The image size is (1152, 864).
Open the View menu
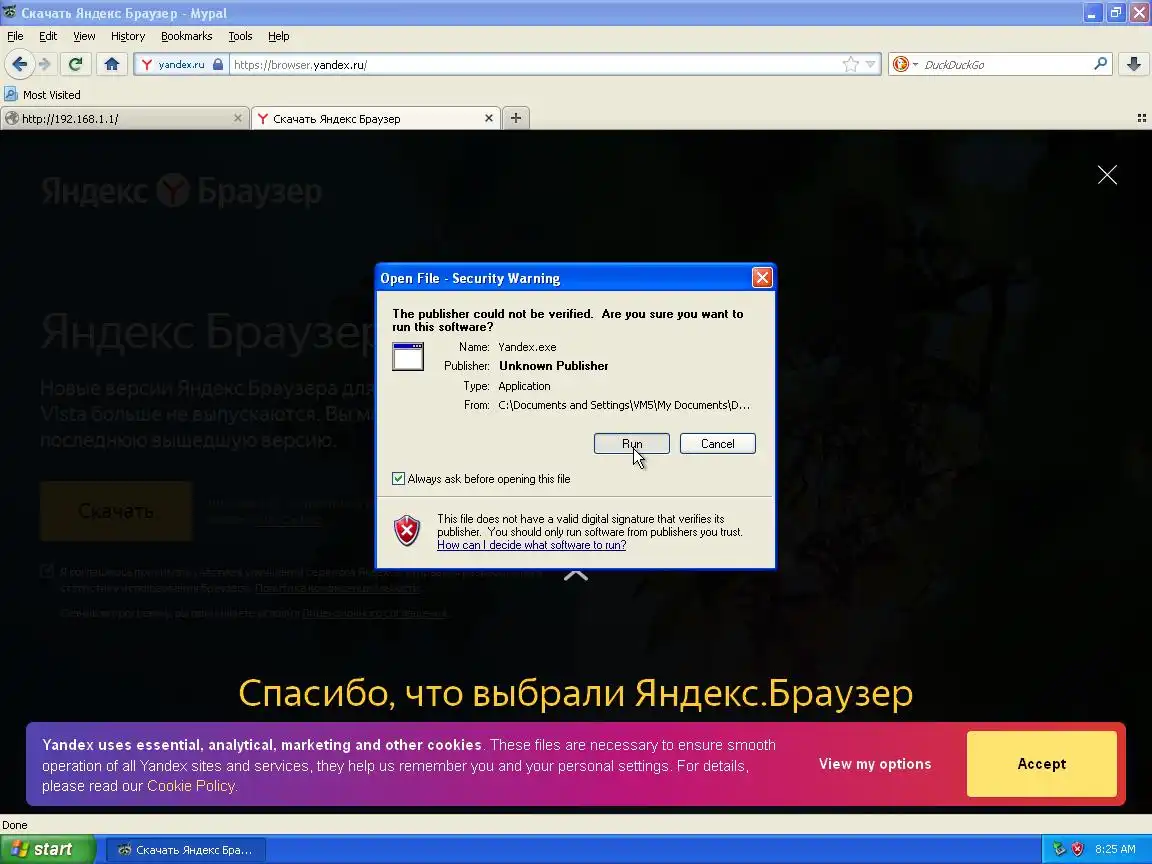(84, 36)
